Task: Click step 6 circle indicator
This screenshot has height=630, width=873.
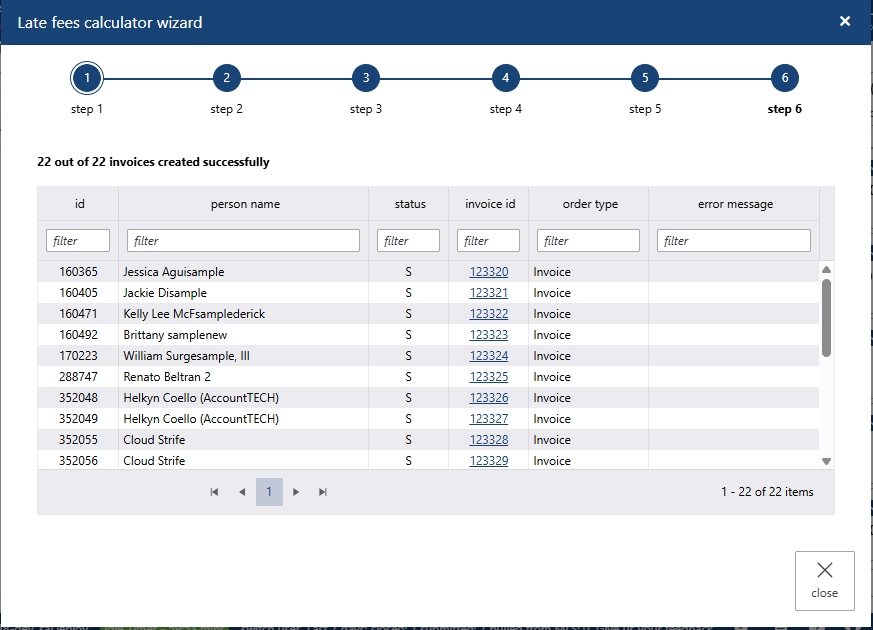Action: pos(785,78)
